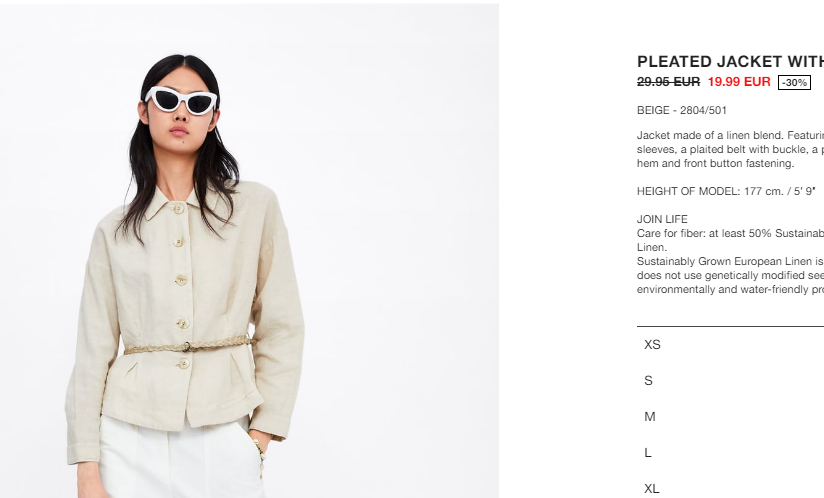Image resolution: width=824 pixels, height=498 pixels.
Task: Click the Care for fiber text
Action: tap(730, 240)
